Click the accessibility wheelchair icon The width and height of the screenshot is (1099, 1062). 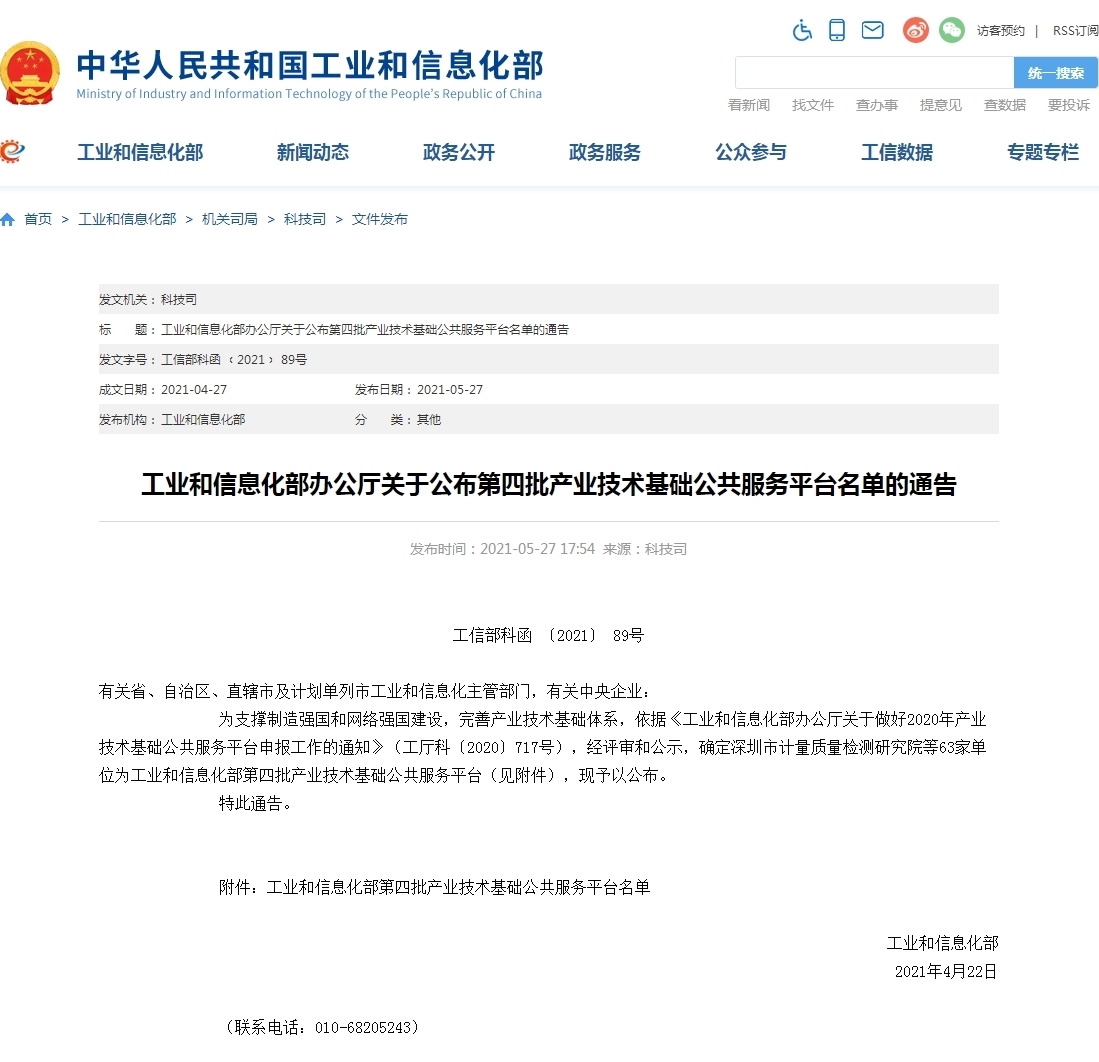802,30
